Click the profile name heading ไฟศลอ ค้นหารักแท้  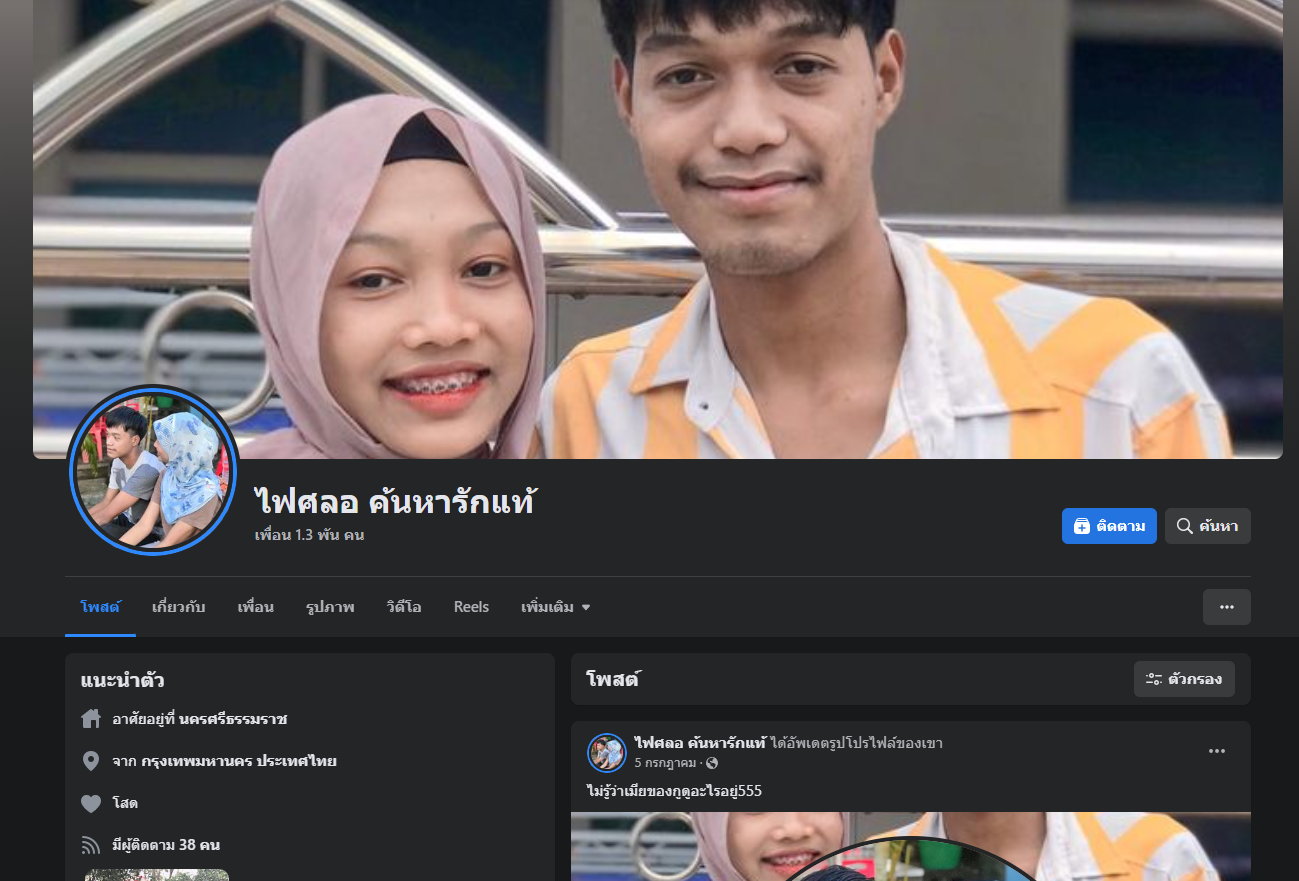(x=395, y=501)
